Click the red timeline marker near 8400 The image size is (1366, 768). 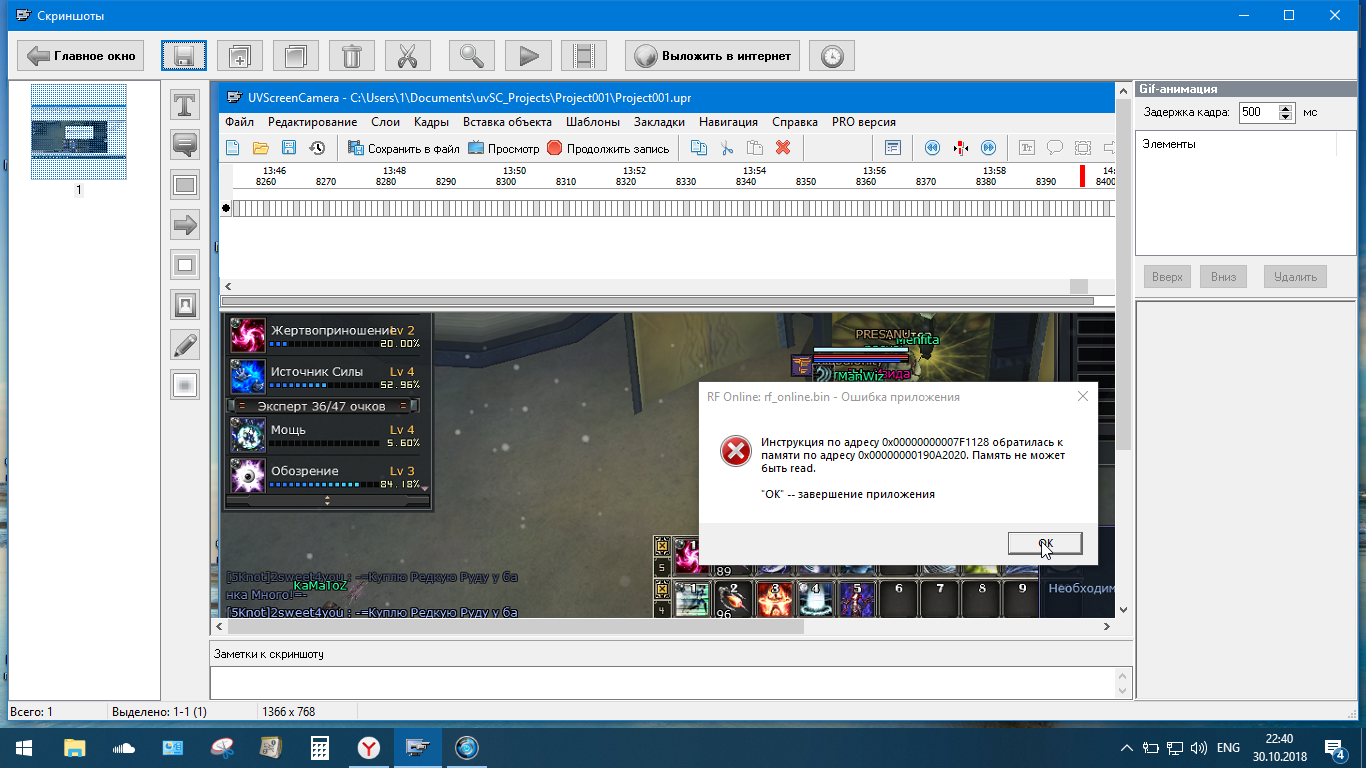point(1081,176)
